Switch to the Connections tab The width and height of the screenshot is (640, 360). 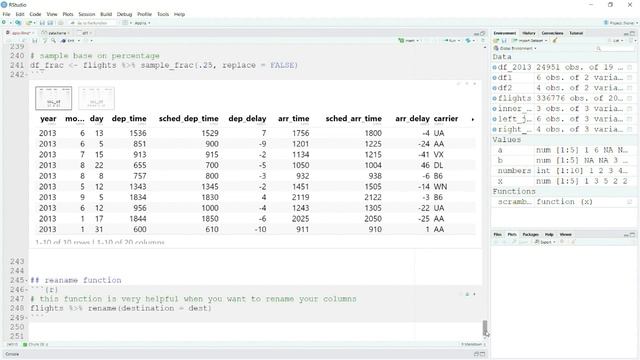552,33
